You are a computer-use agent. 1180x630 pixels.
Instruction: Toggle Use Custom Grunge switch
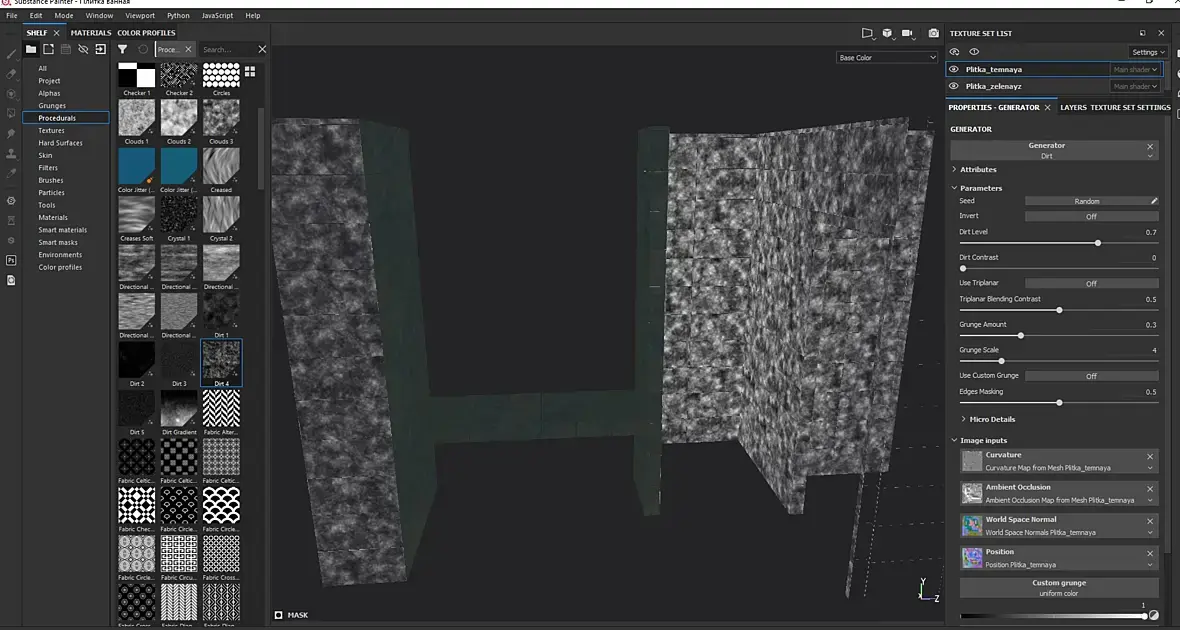pyautogui.click(x=1091, y=376)
